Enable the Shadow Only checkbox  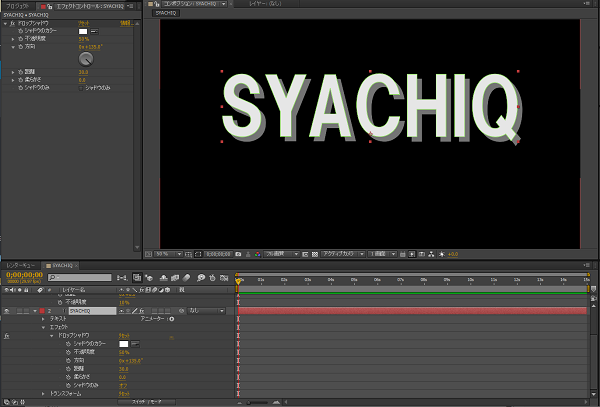pos(82,87)
